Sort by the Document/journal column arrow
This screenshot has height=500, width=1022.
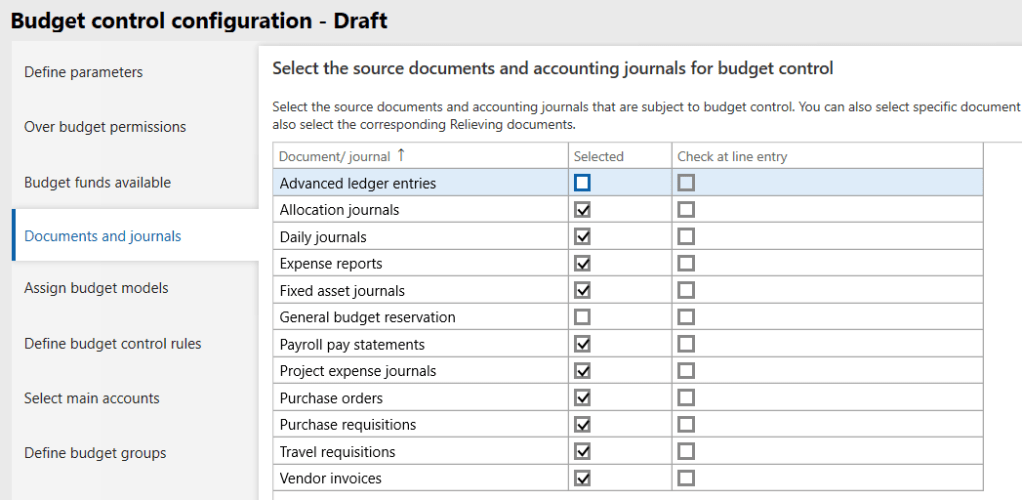(401, 155)
